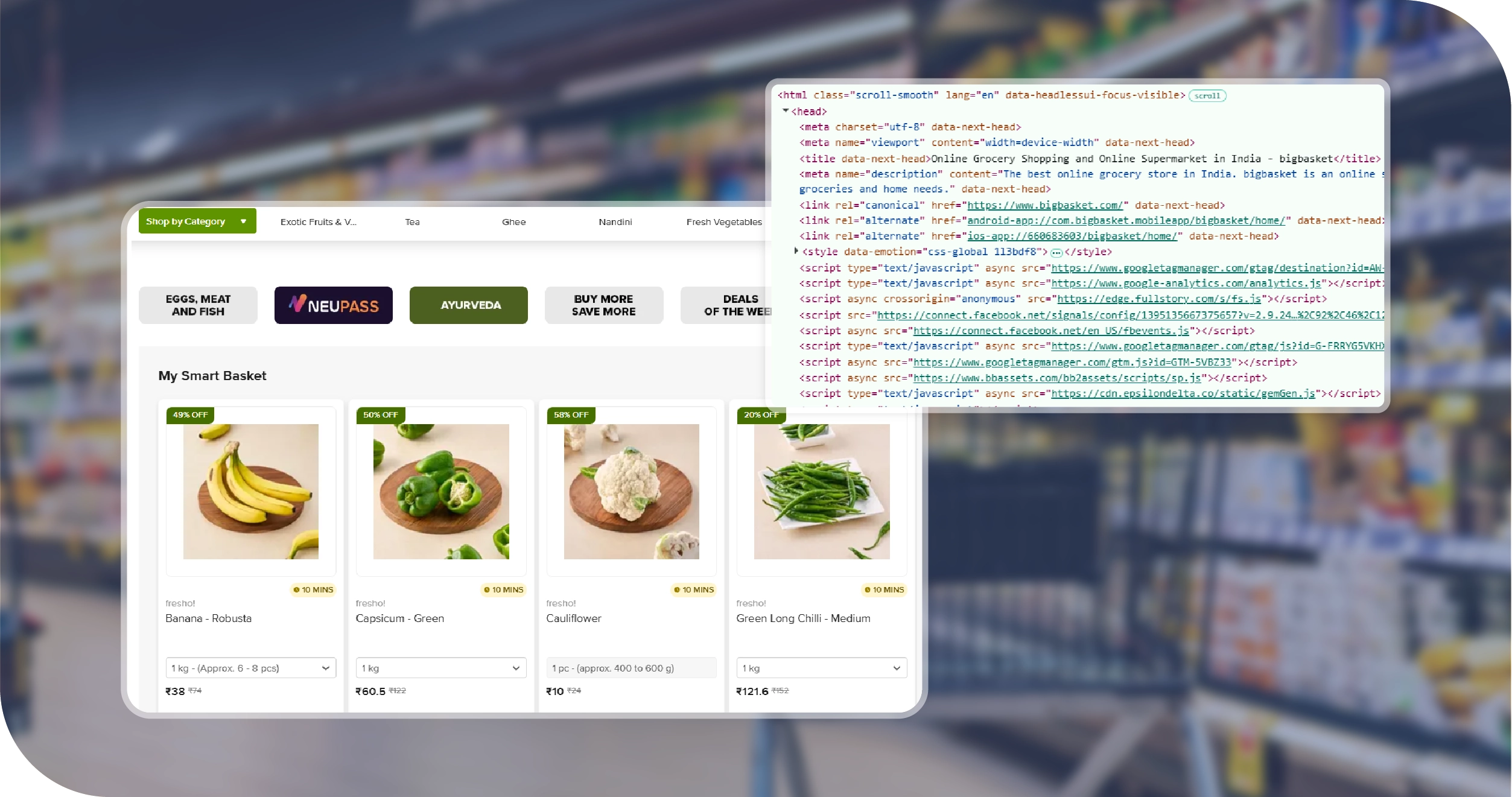Select the Tea category
This screenshot has height=797, width=1512.
[412, 221]
